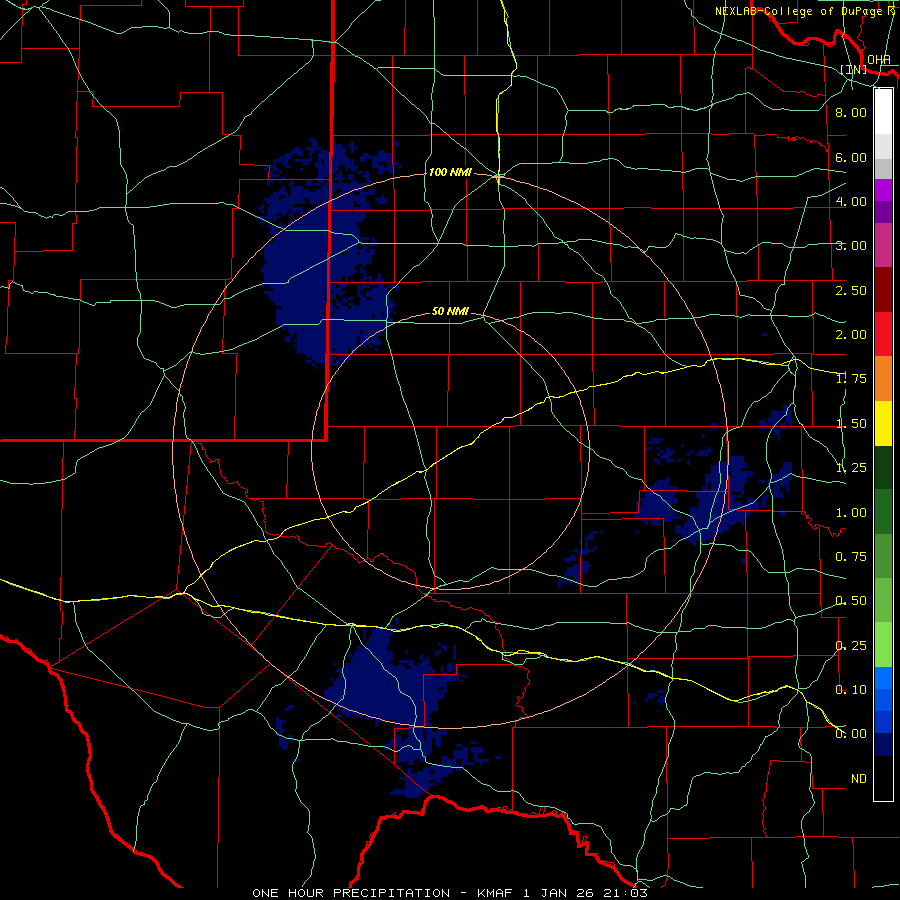This screenshot has width=900, height=900.
Task: Click the 2.00 legend label
Action: [850, 335]
